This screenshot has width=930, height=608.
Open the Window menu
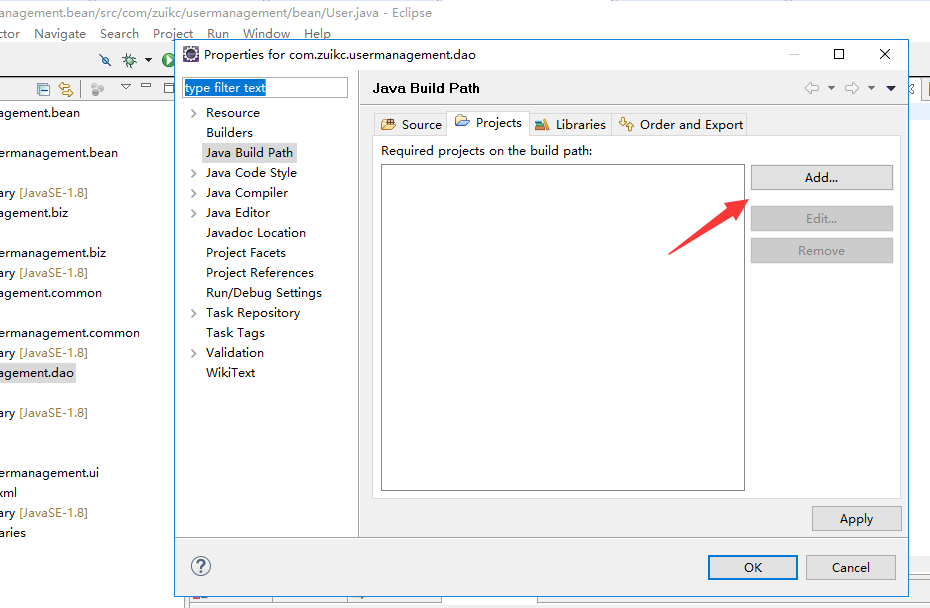(x=266, y=34)
